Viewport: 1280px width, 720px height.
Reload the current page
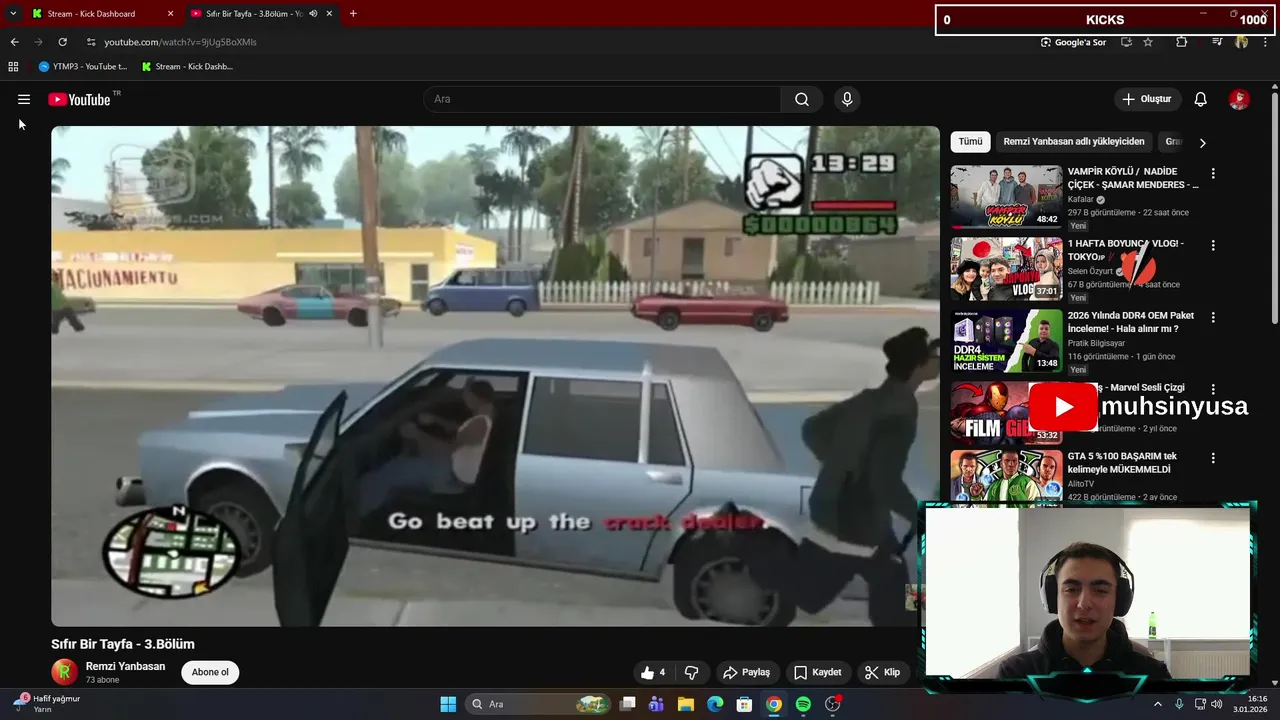tap(62, 42)
